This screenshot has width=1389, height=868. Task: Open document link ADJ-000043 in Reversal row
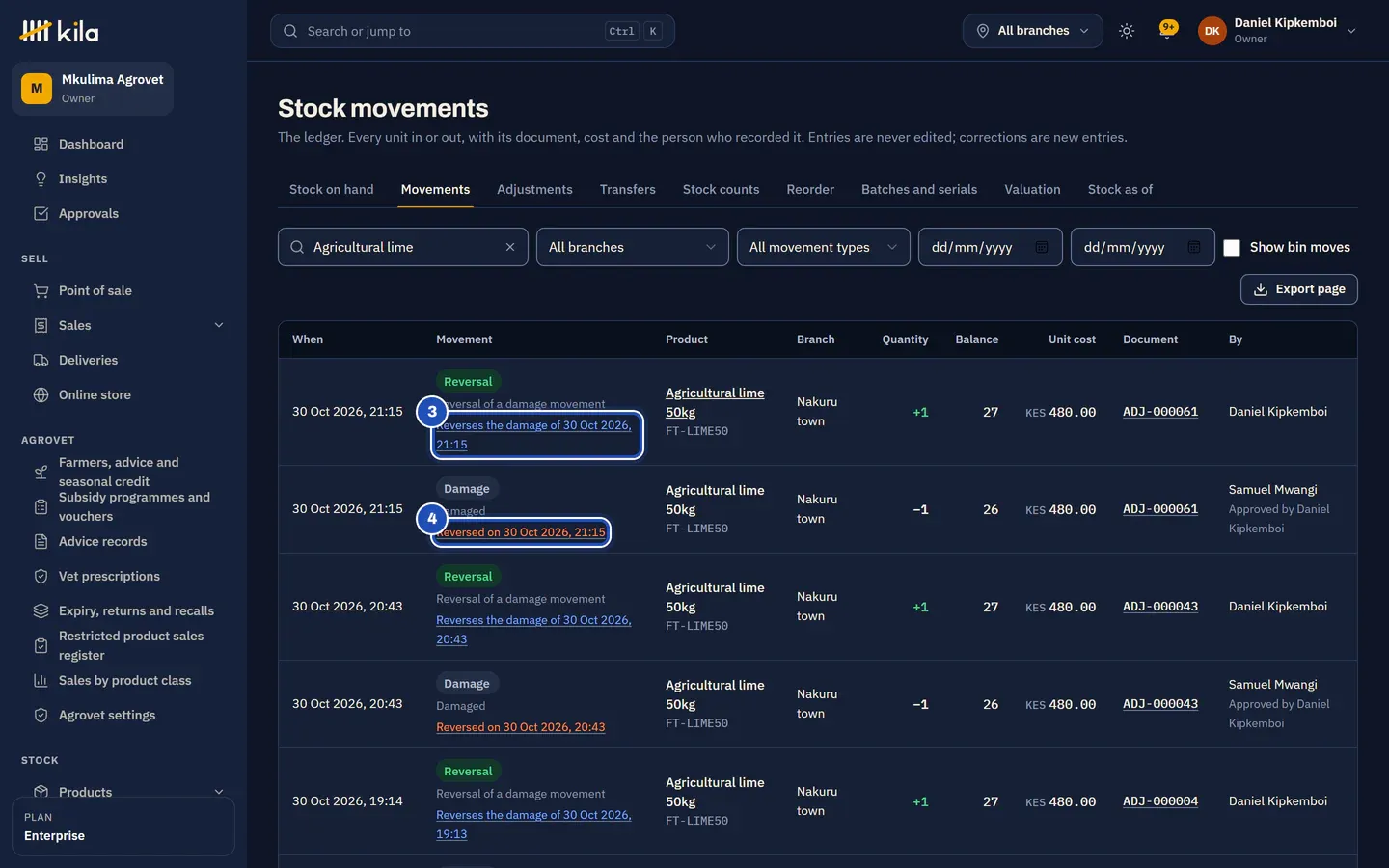(x=1160, y=607)
